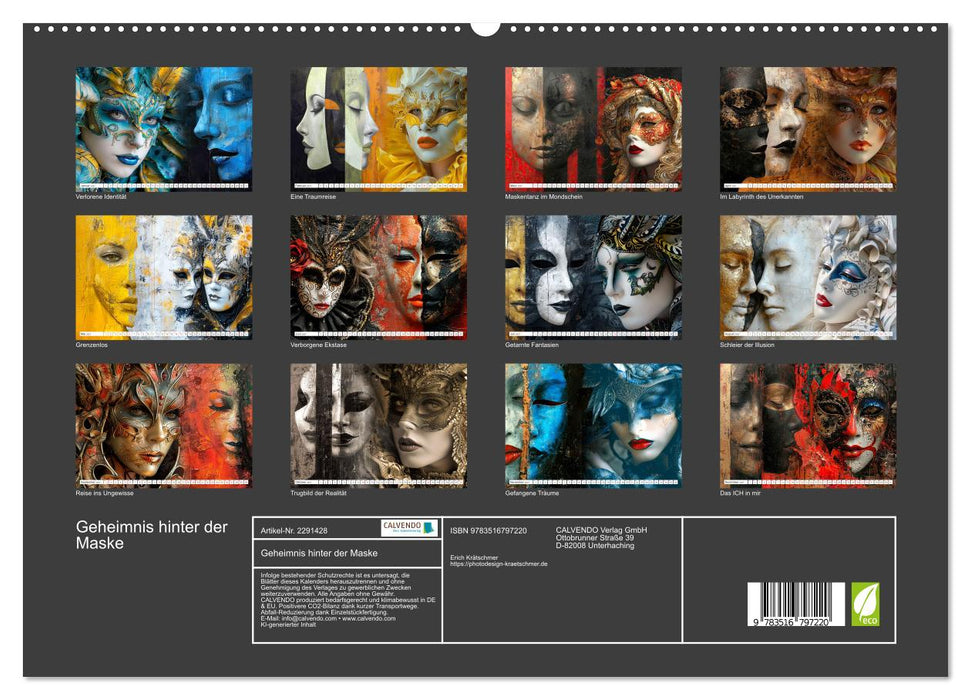This screenshot has width=971, height=700.
Task: Click the large 'Geheimnis hinter der Maske' heading
Action: point(152,535)
